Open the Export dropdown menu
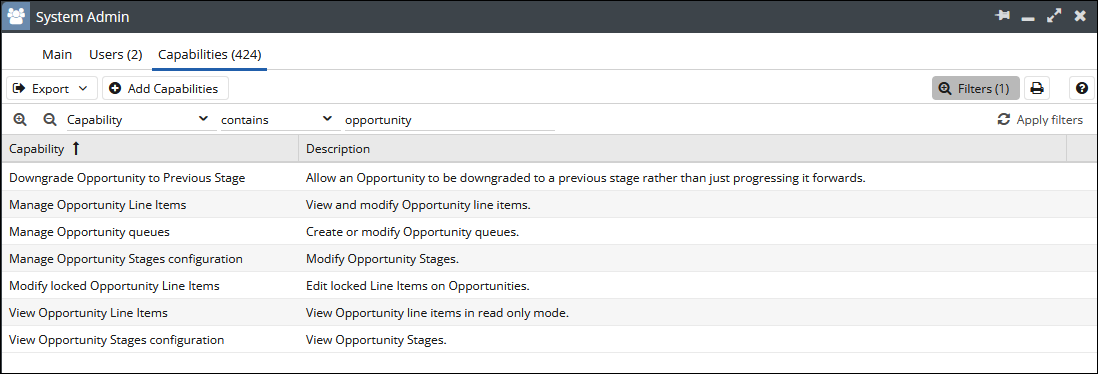Viewport: 1098px width, 374px height. pyautogui.click(x=50, y=89)
